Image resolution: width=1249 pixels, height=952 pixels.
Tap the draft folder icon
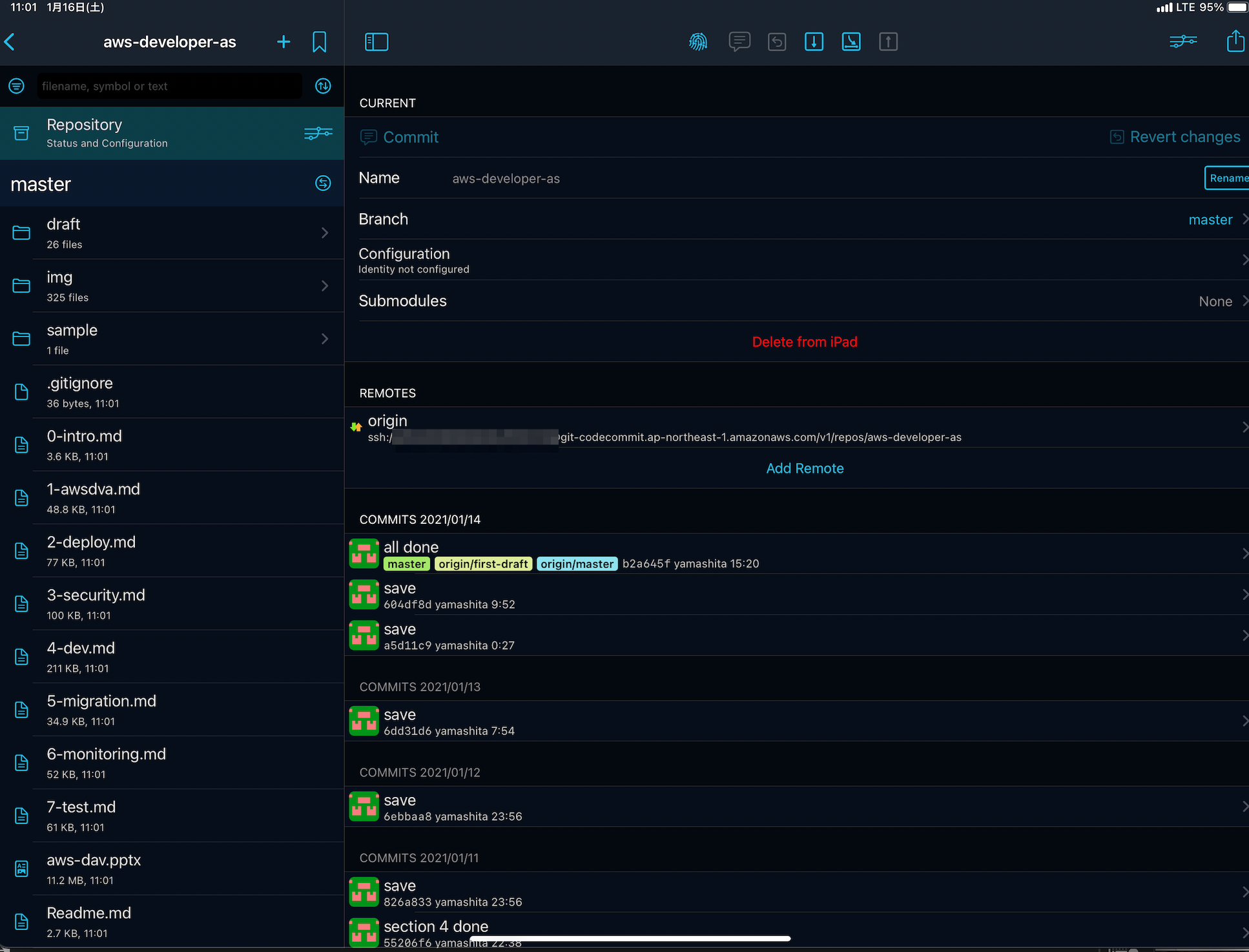[21, 233]
